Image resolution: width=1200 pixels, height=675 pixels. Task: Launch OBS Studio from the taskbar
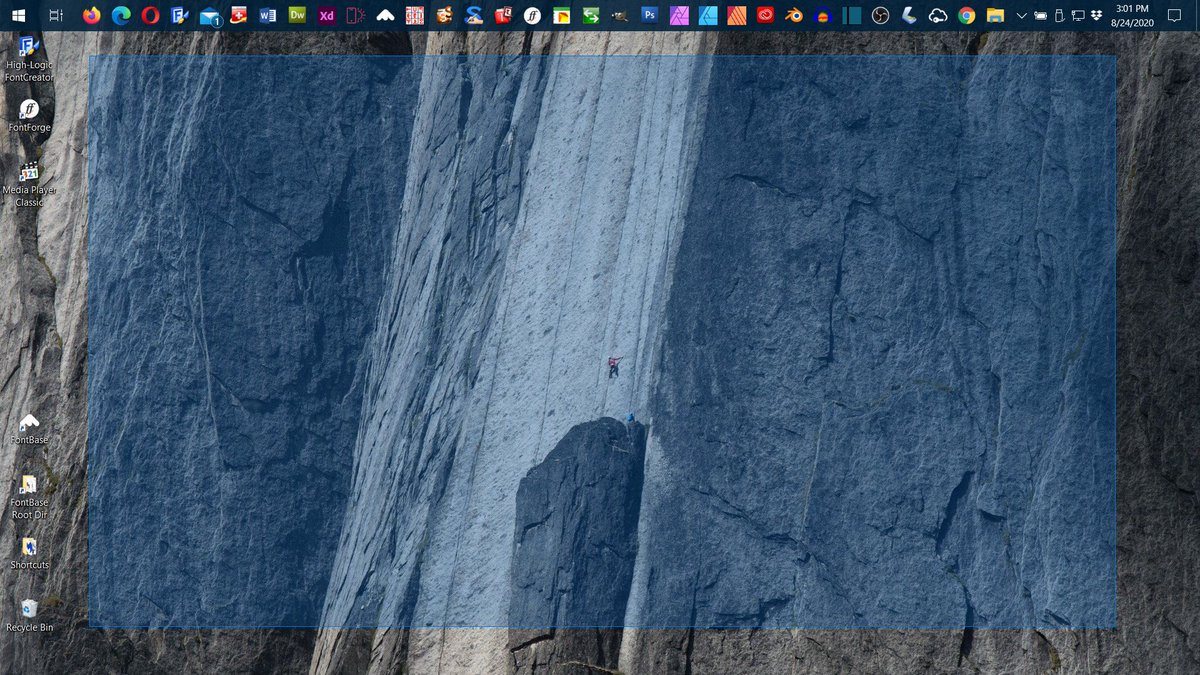coord(880,15)
